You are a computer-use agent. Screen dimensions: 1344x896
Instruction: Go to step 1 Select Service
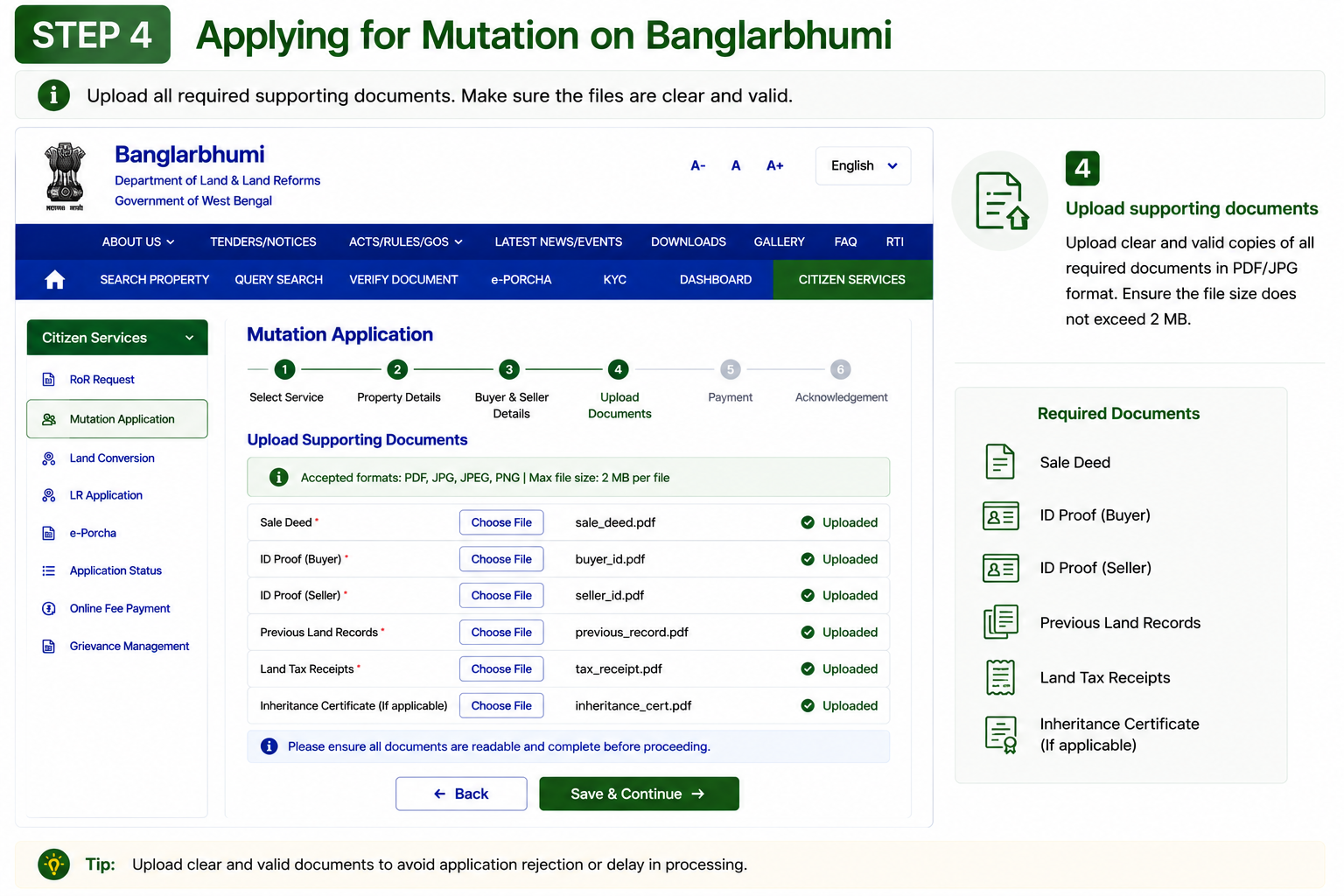click(284, 369)
